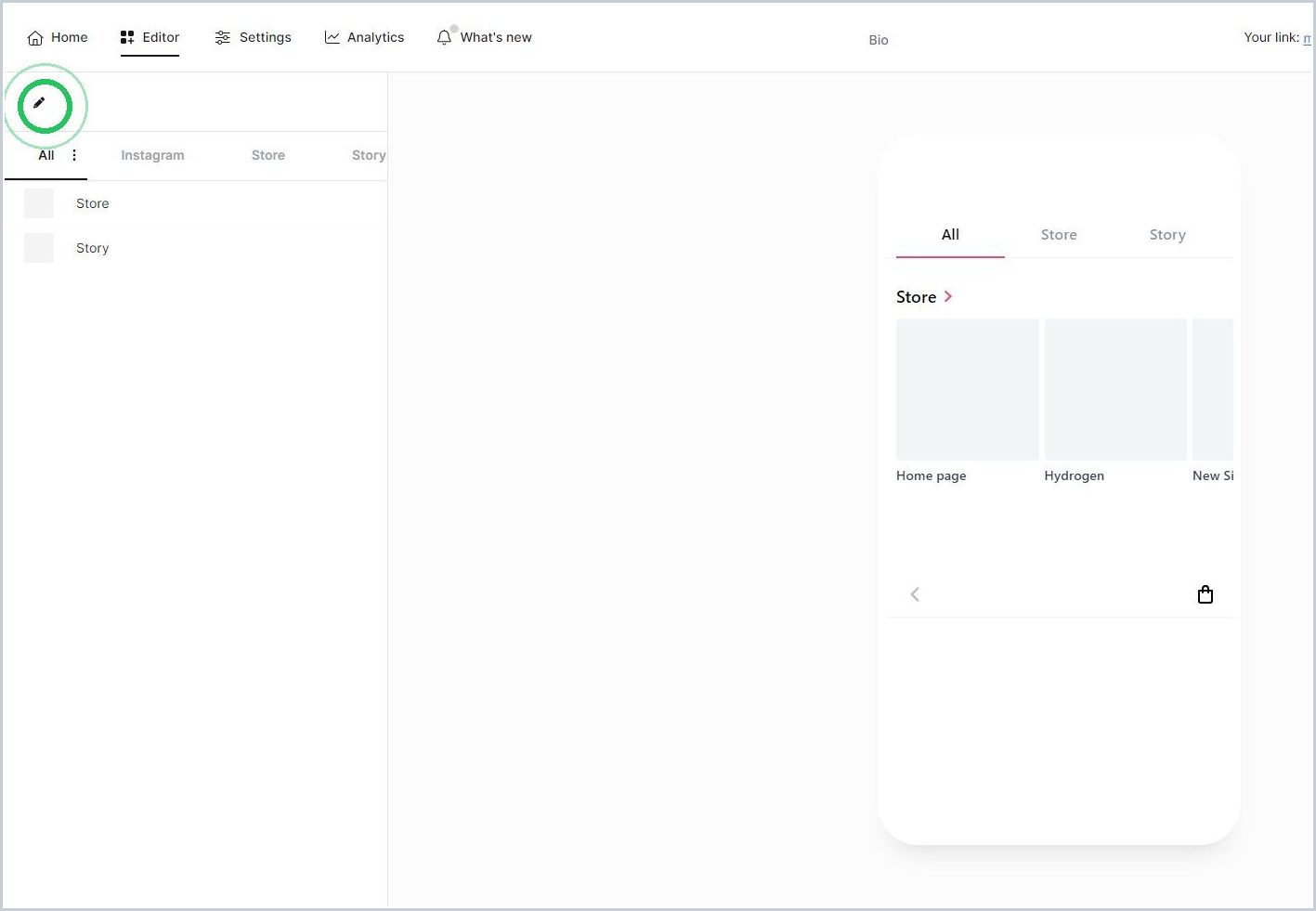Click the Store row in the list
This screenshot has height=911, width=1316.
click(x=195, y=203)
